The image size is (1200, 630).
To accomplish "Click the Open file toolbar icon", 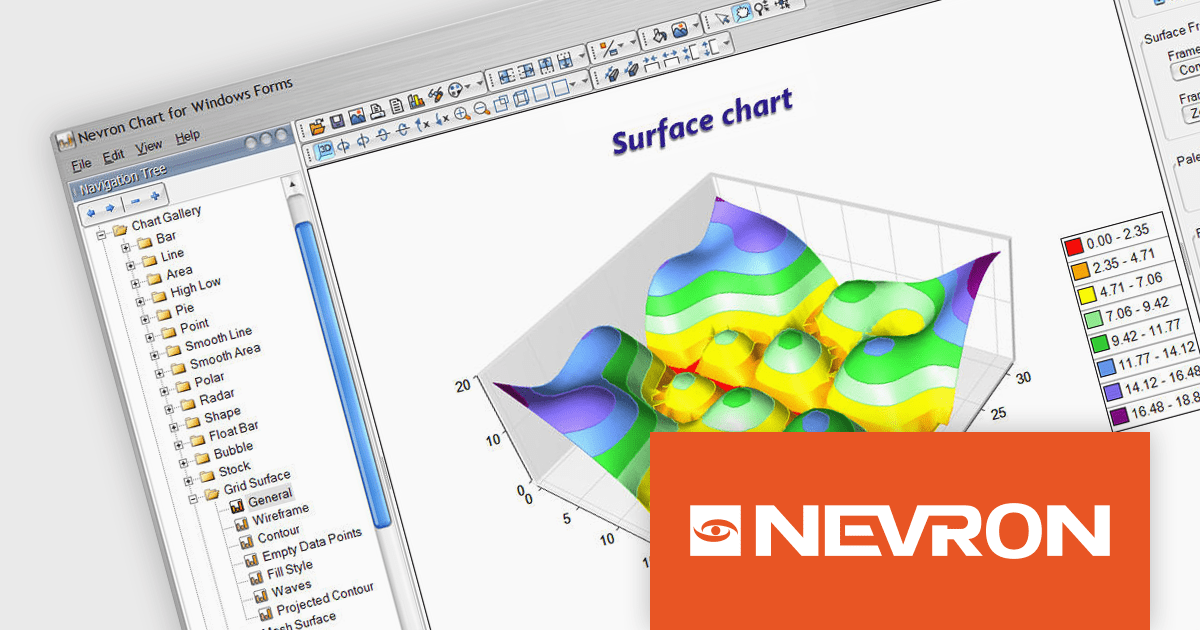I will coord(317,127).
